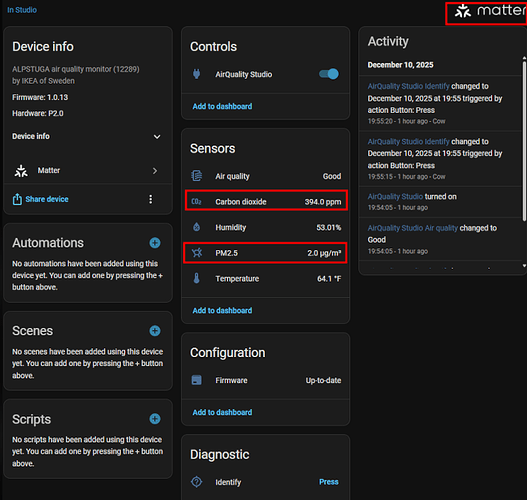Add a new scene with plus button
This screenshot has height=500, width=527.
tap(155, 331)
